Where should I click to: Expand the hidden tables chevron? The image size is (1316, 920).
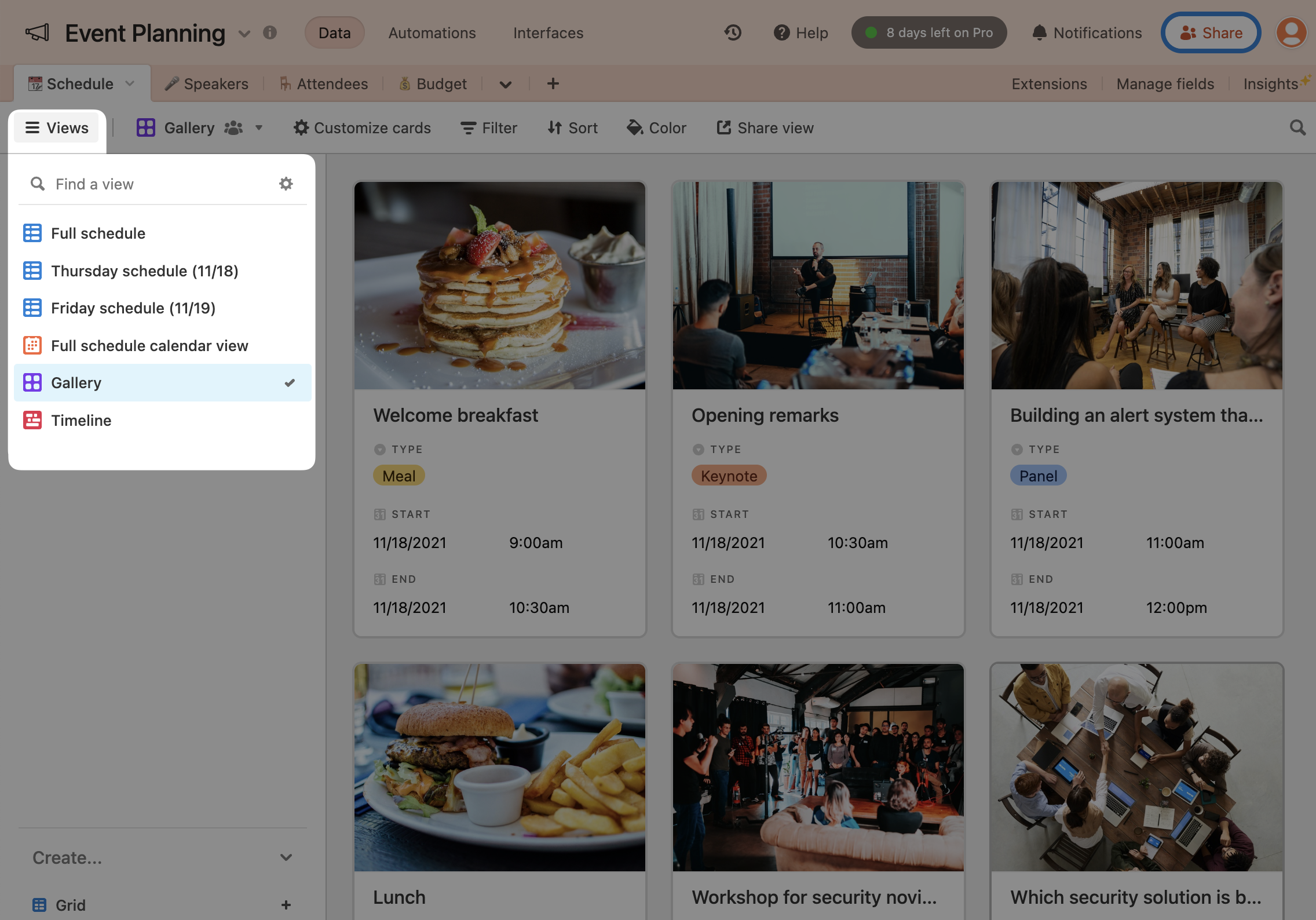click(x=506, y=85)
